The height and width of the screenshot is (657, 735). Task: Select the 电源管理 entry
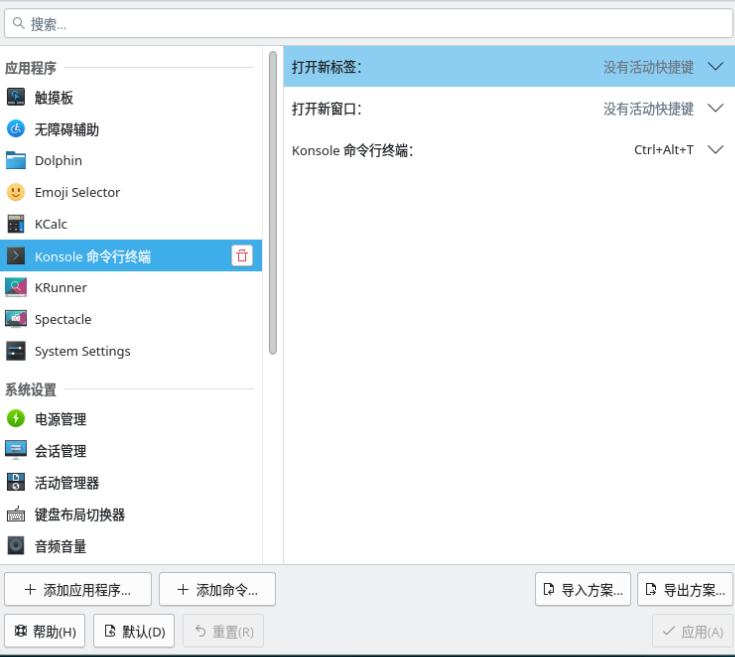coord(131,419)
